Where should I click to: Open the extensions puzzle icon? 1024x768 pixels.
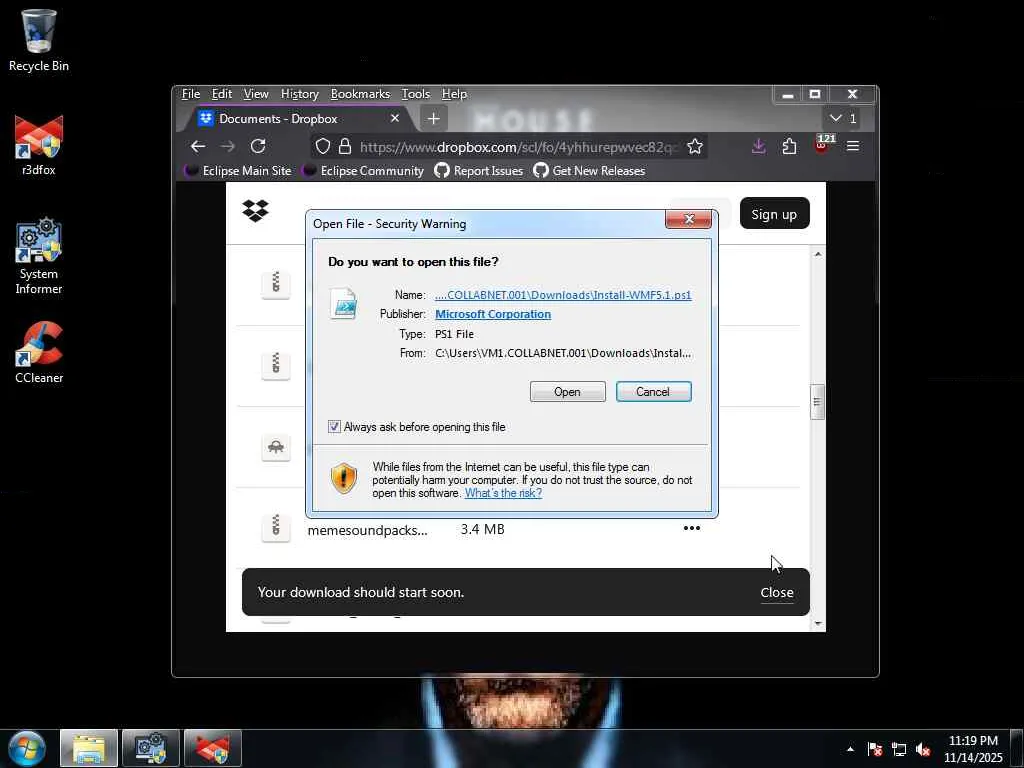tap(790, 146)
